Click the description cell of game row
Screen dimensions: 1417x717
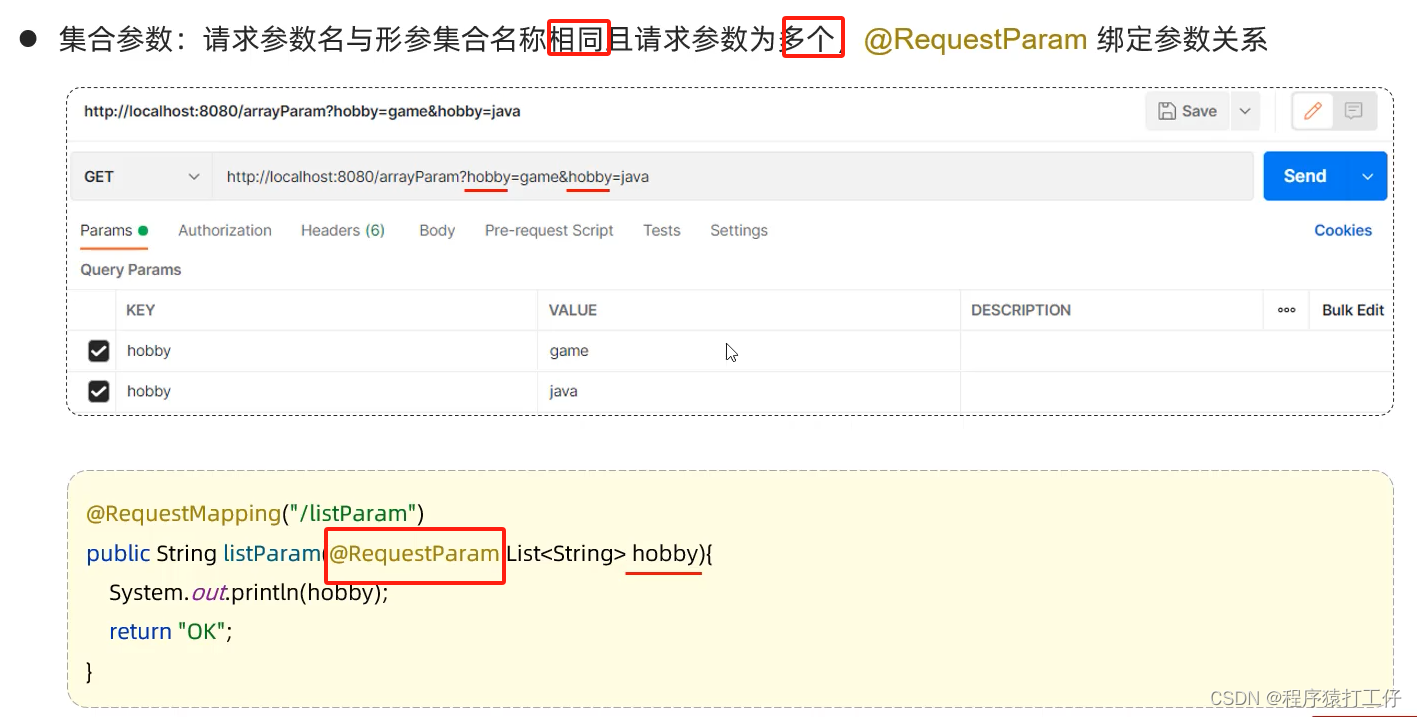coord(1176,351)
